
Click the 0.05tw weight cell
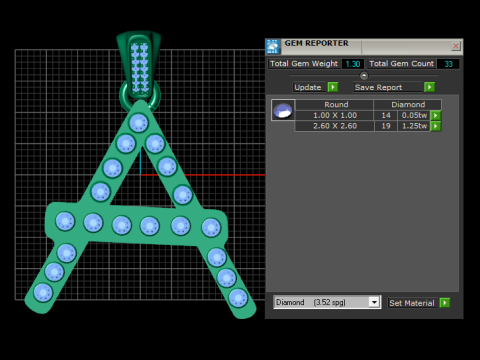414,115
